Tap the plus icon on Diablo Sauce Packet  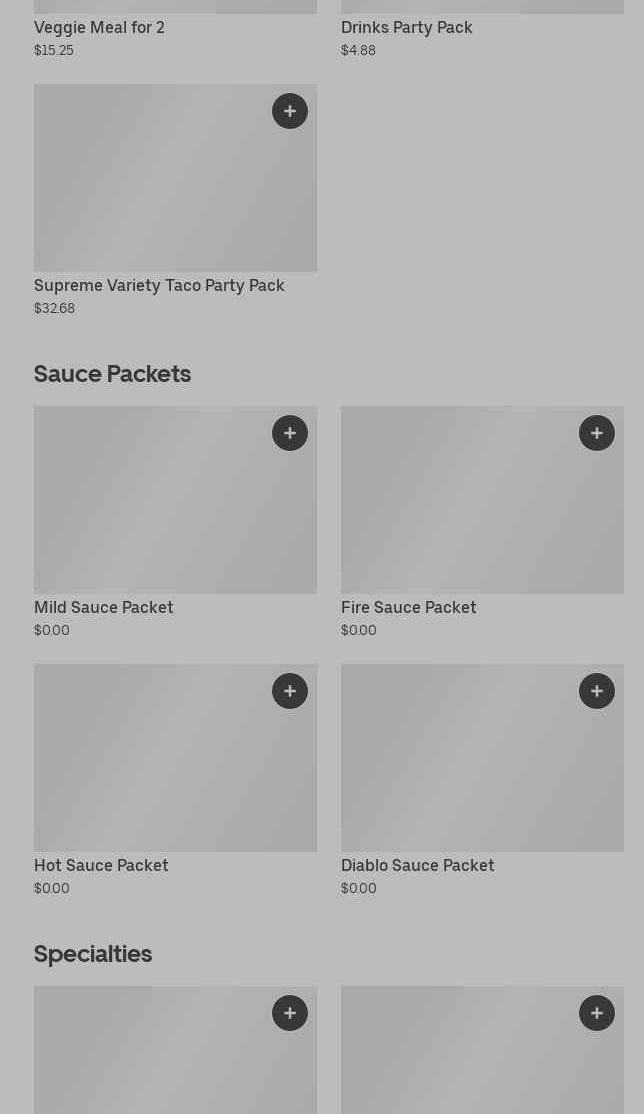[x=597, y=691]
